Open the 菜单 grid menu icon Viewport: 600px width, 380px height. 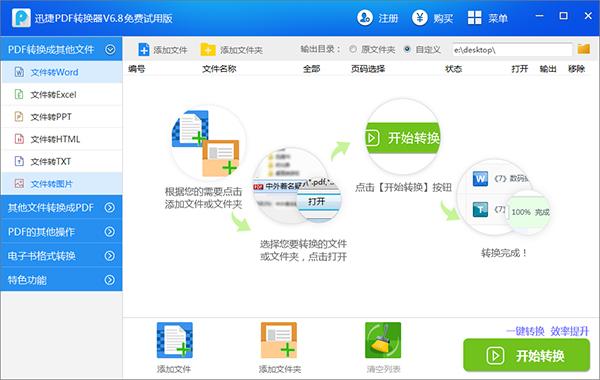pos(474,18)
